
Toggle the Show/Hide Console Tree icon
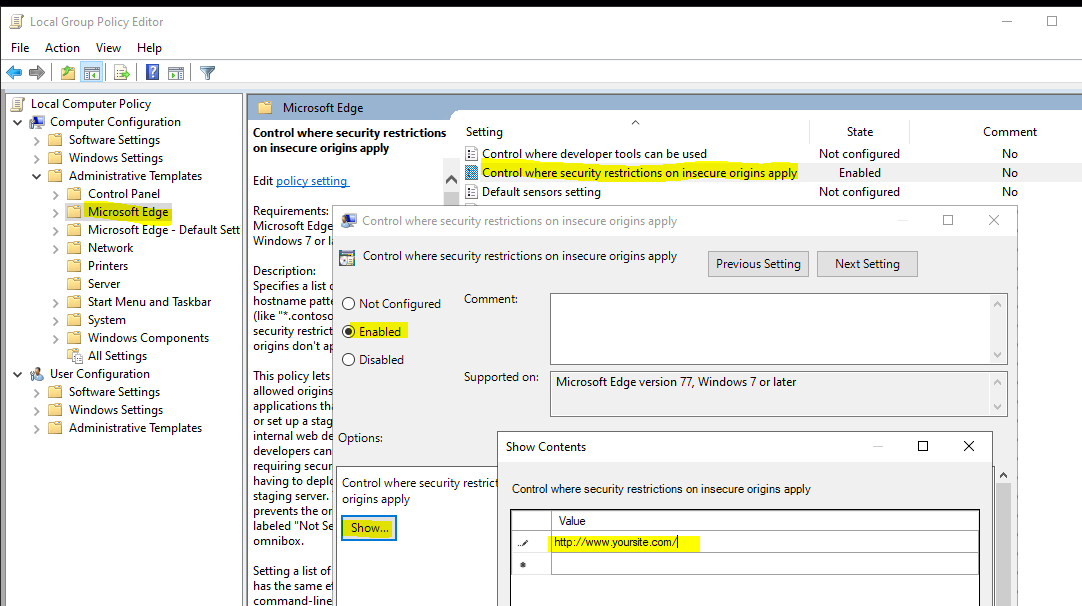pos(92,72)
